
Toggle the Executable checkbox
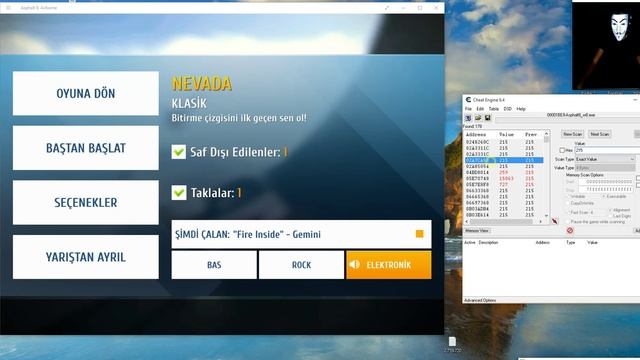pyautogui.click(x=604, y=196)
